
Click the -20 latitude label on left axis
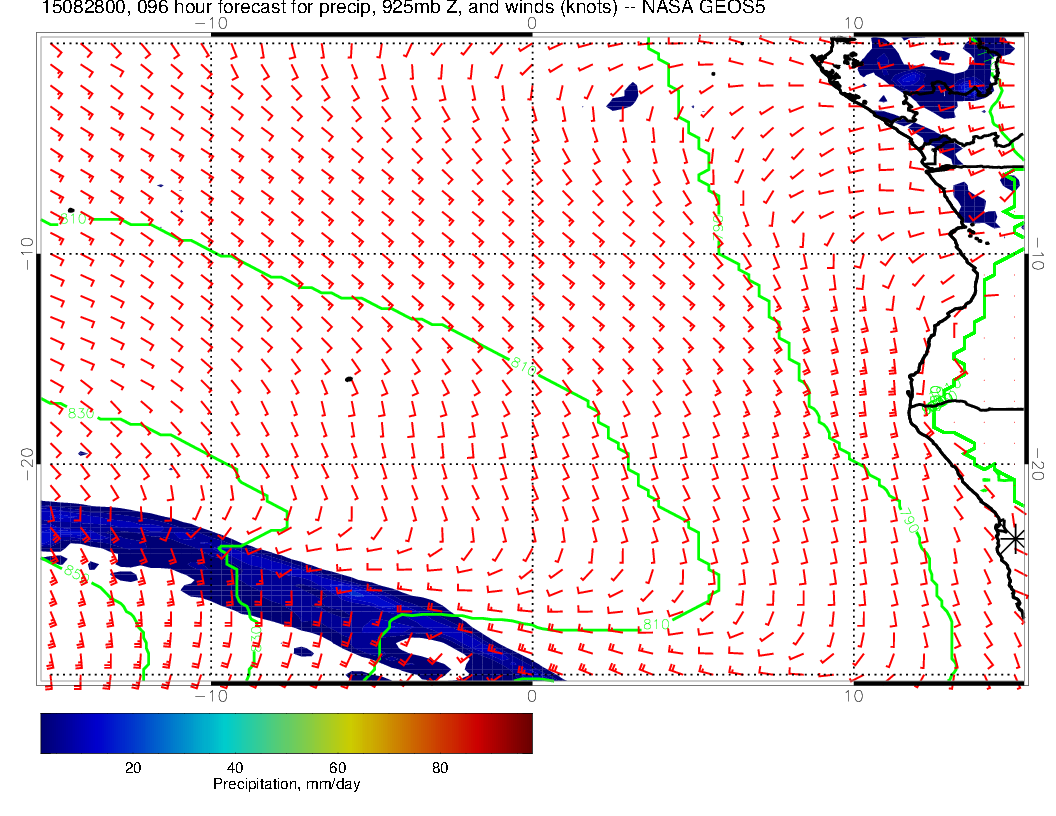[x=26, y=463]
